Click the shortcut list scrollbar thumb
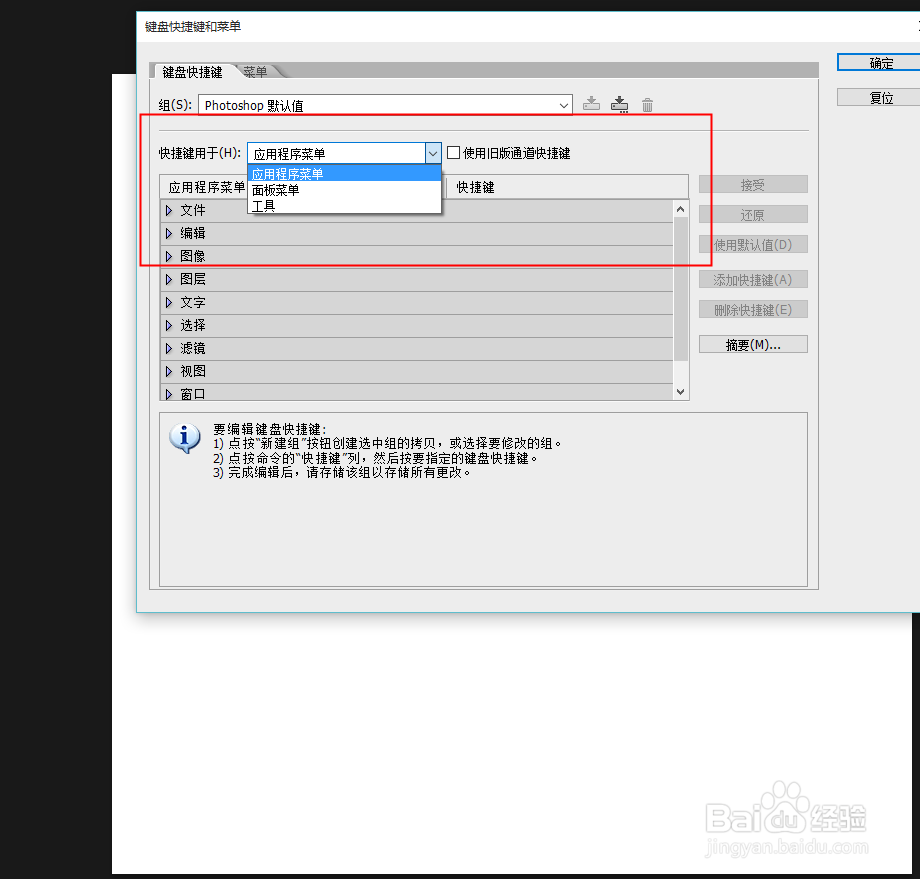Image resolution: width=920 pixels, height=879 pixels. click(681, 289)
